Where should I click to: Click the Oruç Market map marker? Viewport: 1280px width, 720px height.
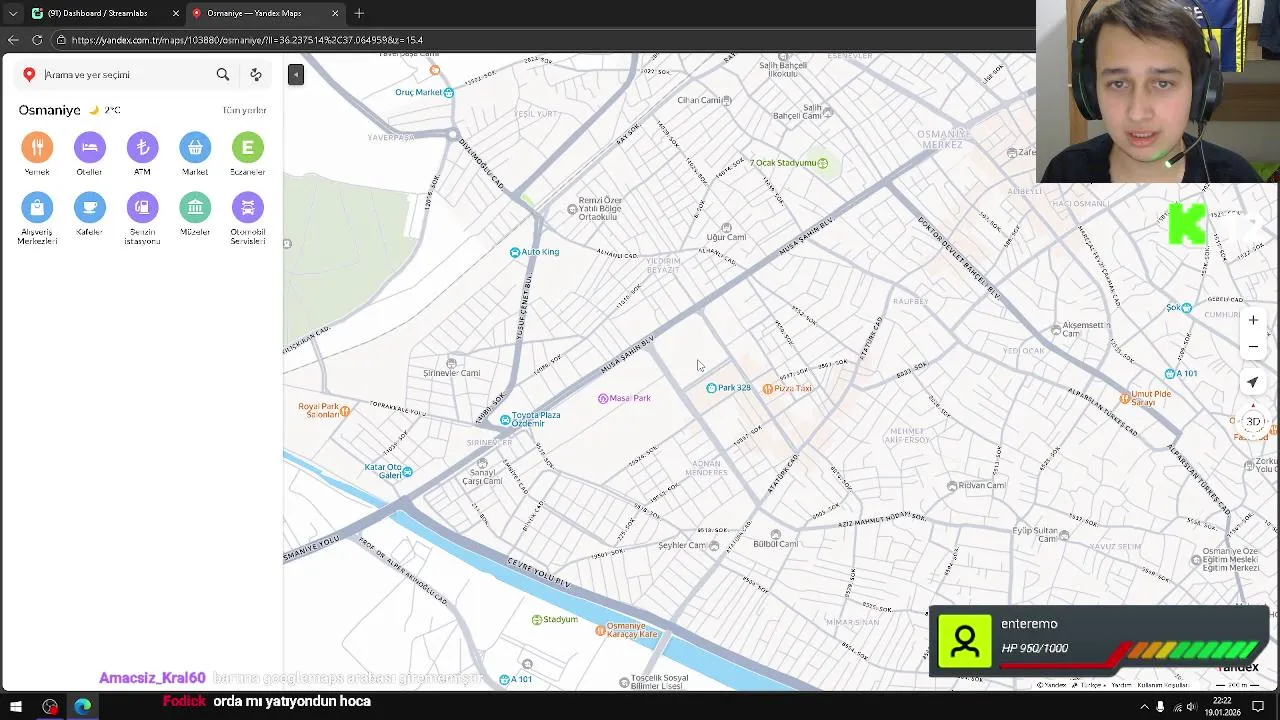448,92
